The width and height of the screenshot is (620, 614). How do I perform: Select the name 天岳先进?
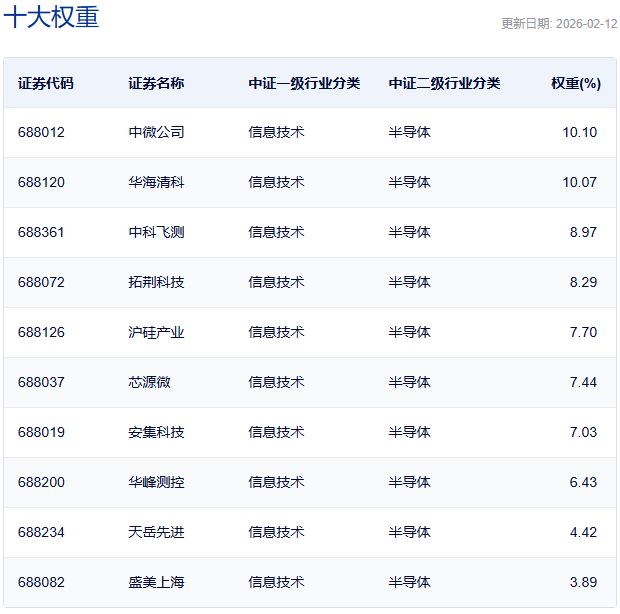(156, 532)
